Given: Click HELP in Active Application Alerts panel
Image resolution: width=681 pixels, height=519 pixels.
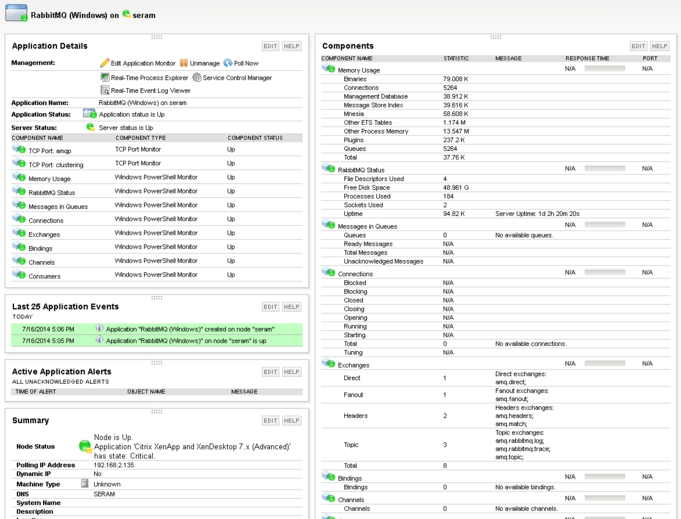Looking at the screenshot, I should [291, 372].
